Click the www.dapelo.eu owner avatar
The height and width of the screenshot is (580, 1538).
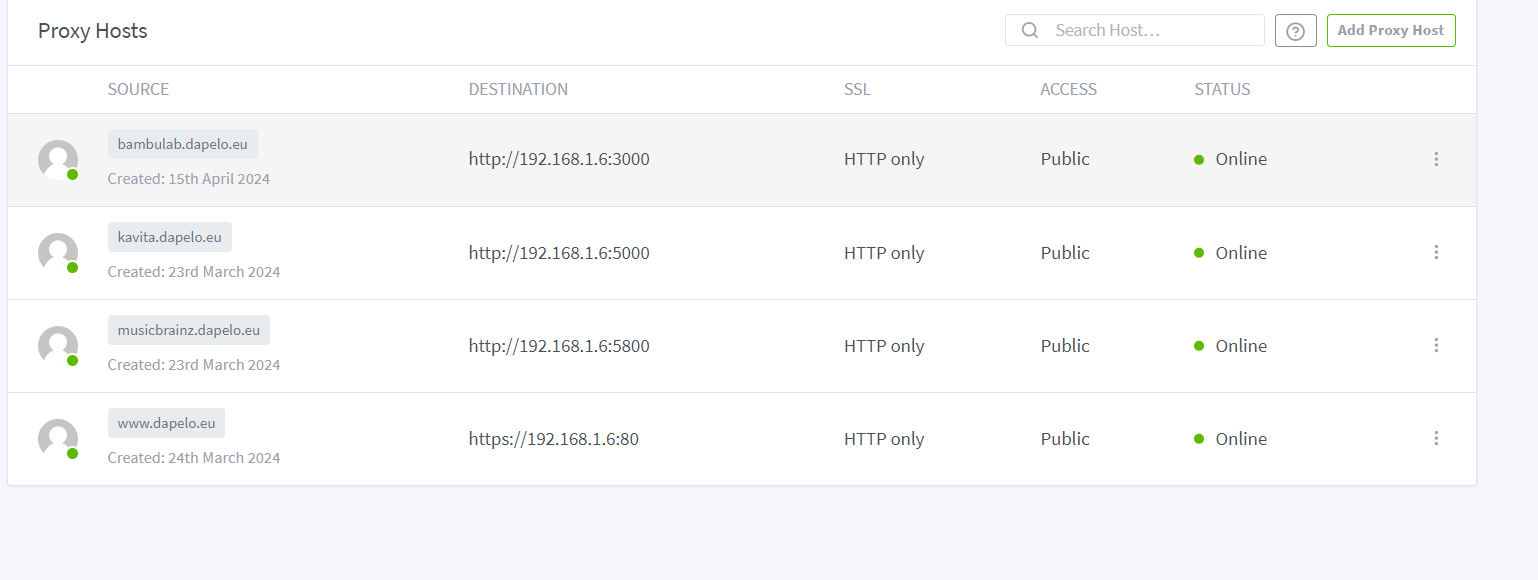click(58, 439)
